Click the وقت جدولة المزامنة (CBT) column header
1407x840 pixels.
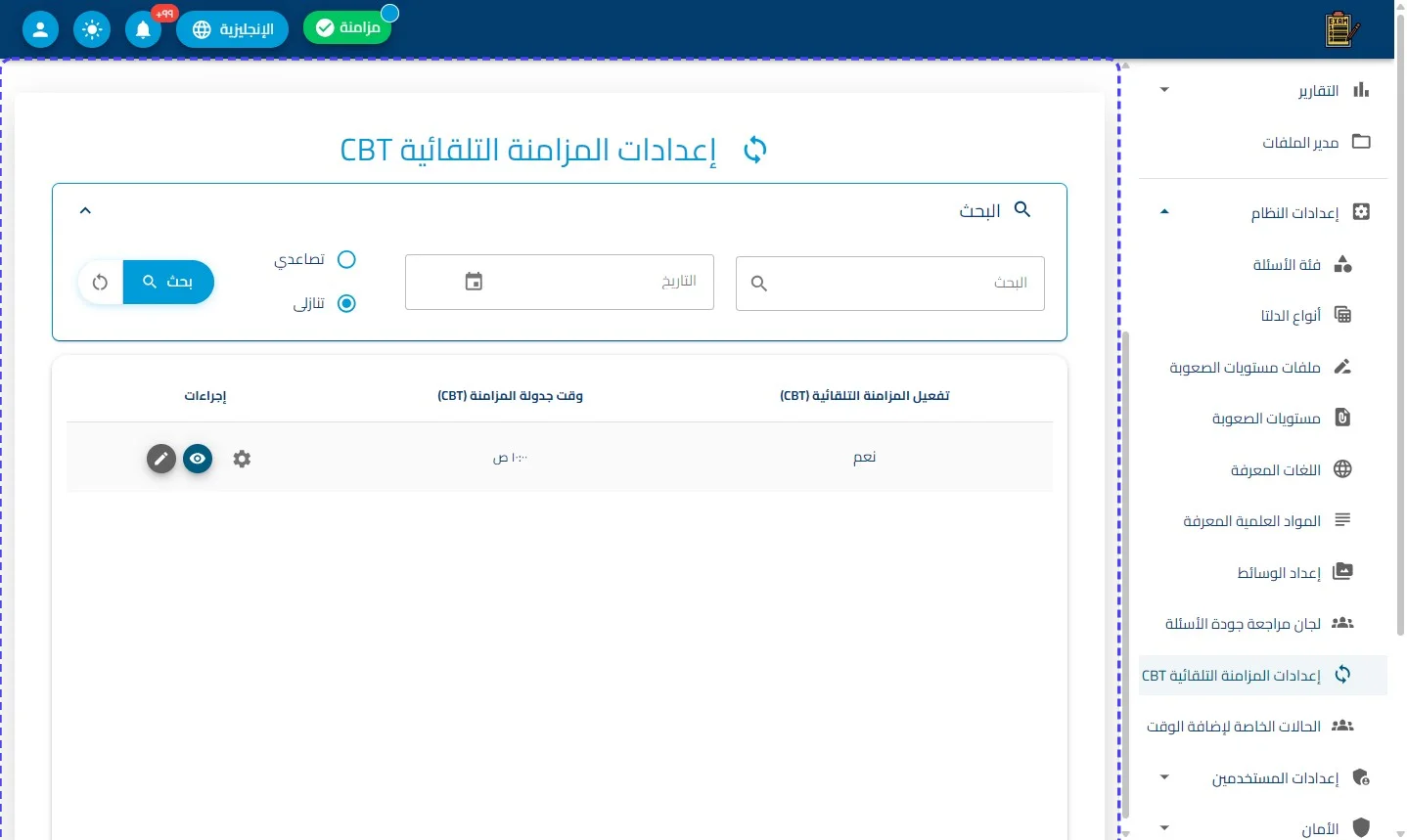tap(511, 396)
